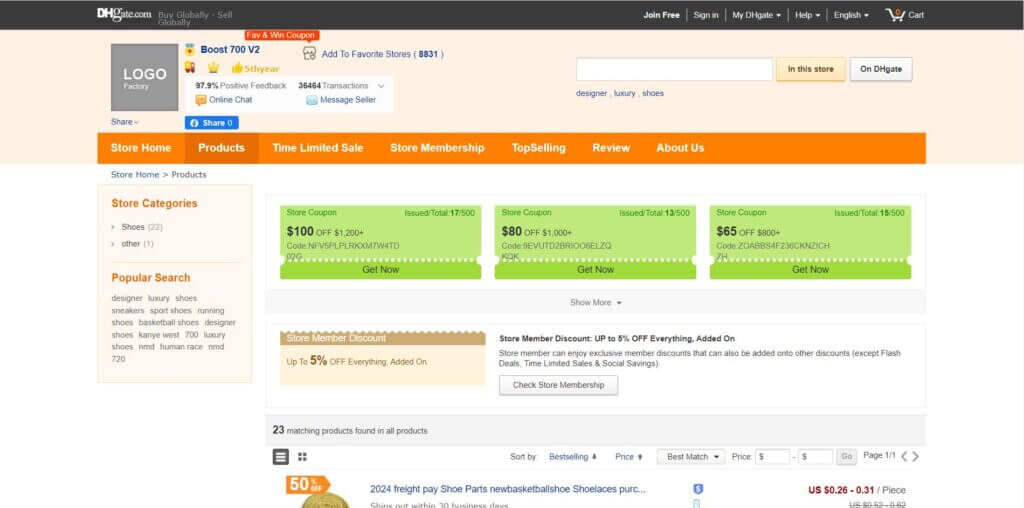Image resolution: width=1024 pixels, height=508 pixels.
Task: Search In this store button
Action: (810, 69)
